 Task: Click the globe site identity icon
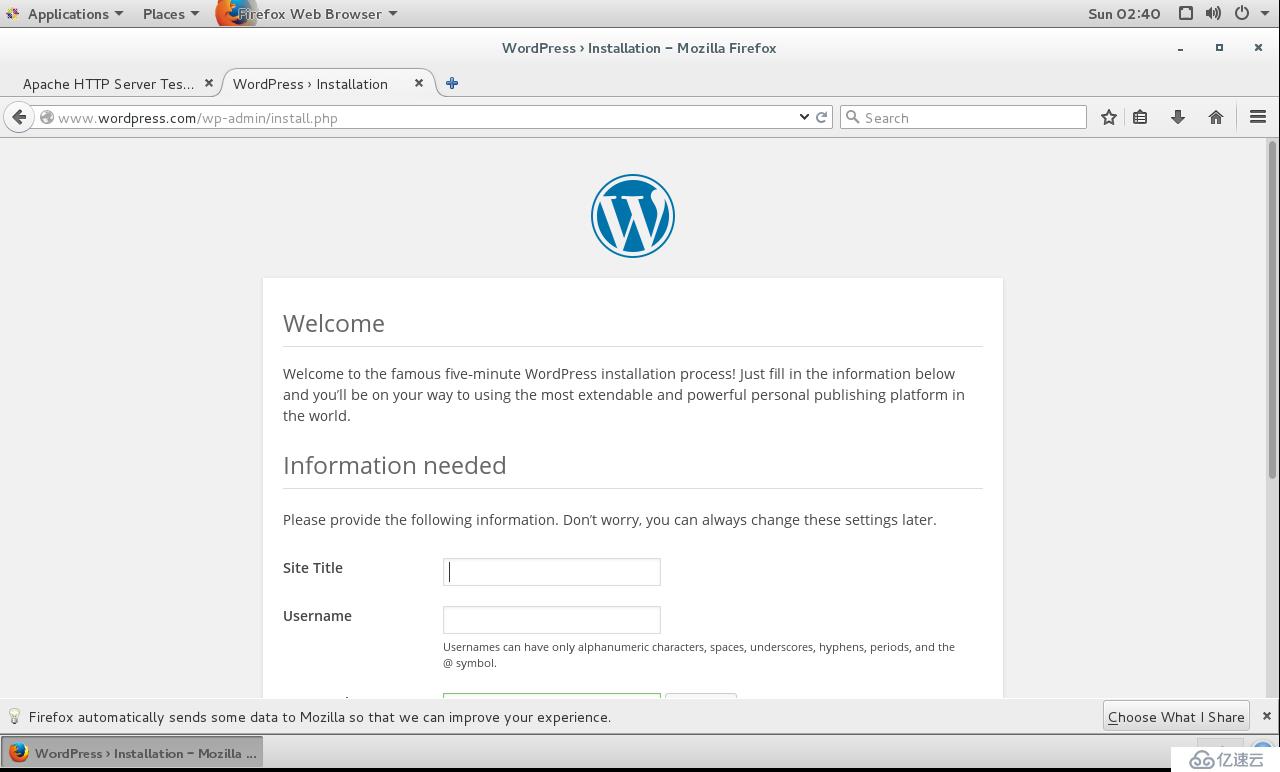tap(46, 117)
